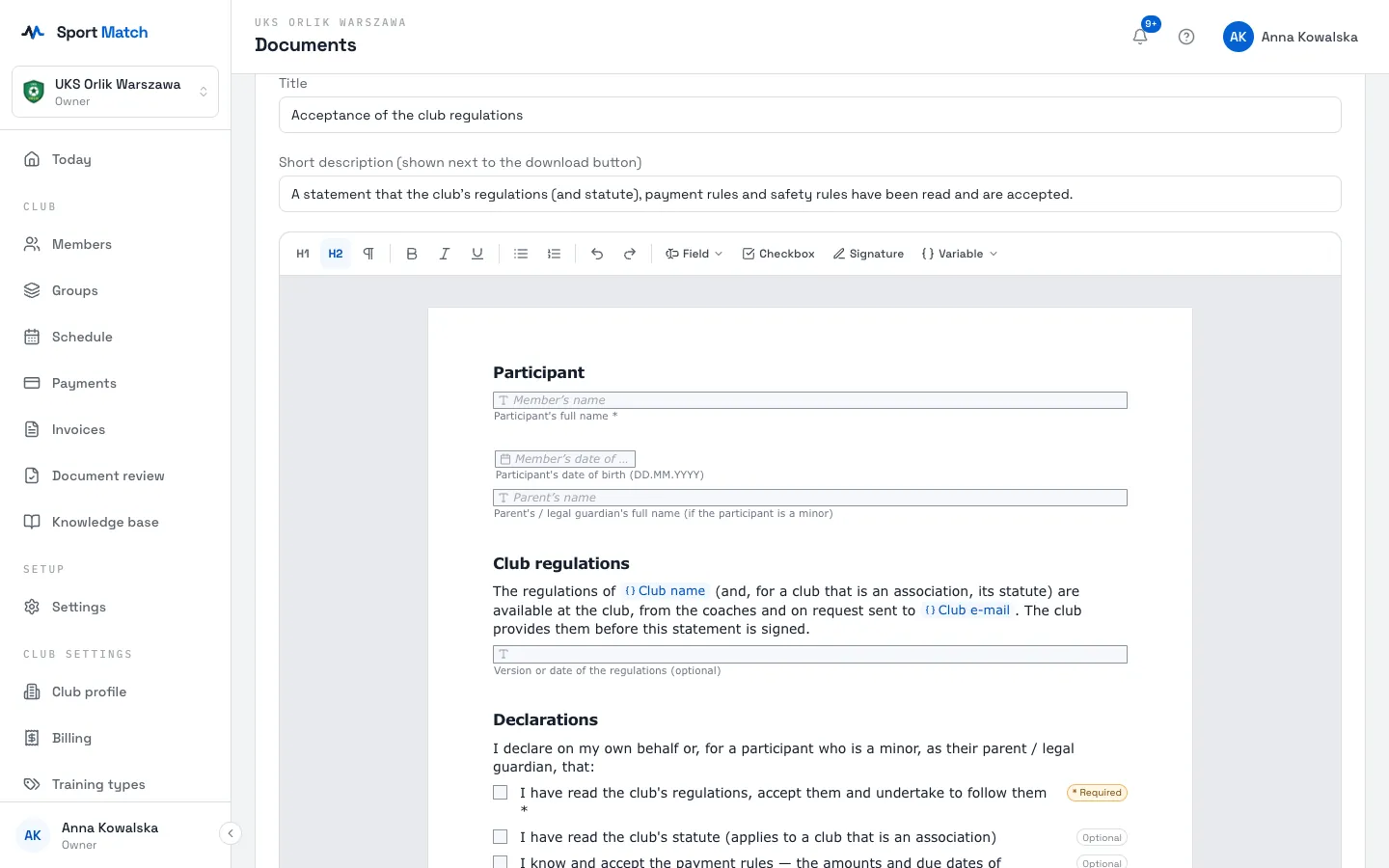Open the Knowledge base

pyautogui.click(x=115, y=522)
